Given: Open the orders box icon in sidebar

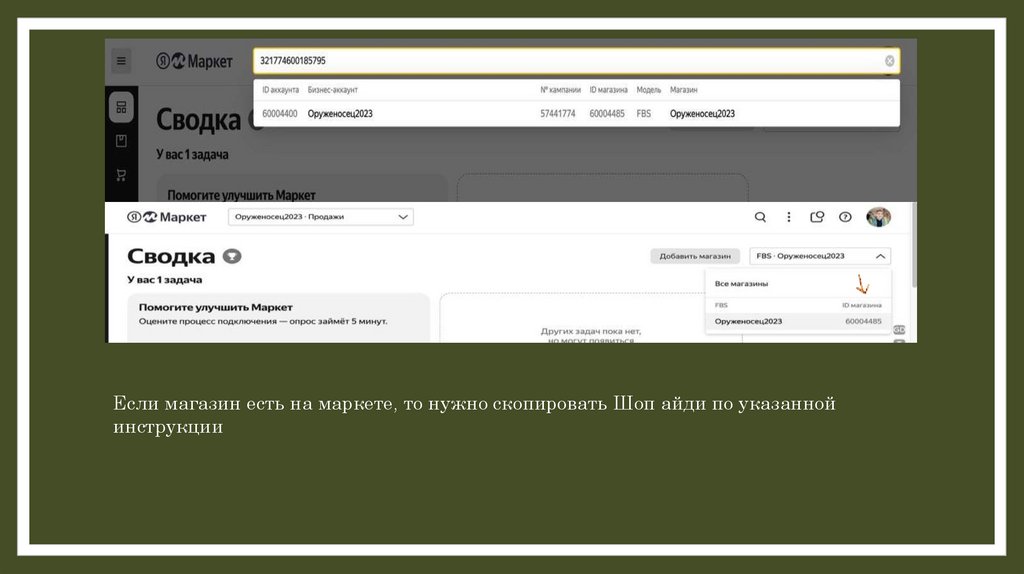Looking at the screenshot, I should [121, 141].
